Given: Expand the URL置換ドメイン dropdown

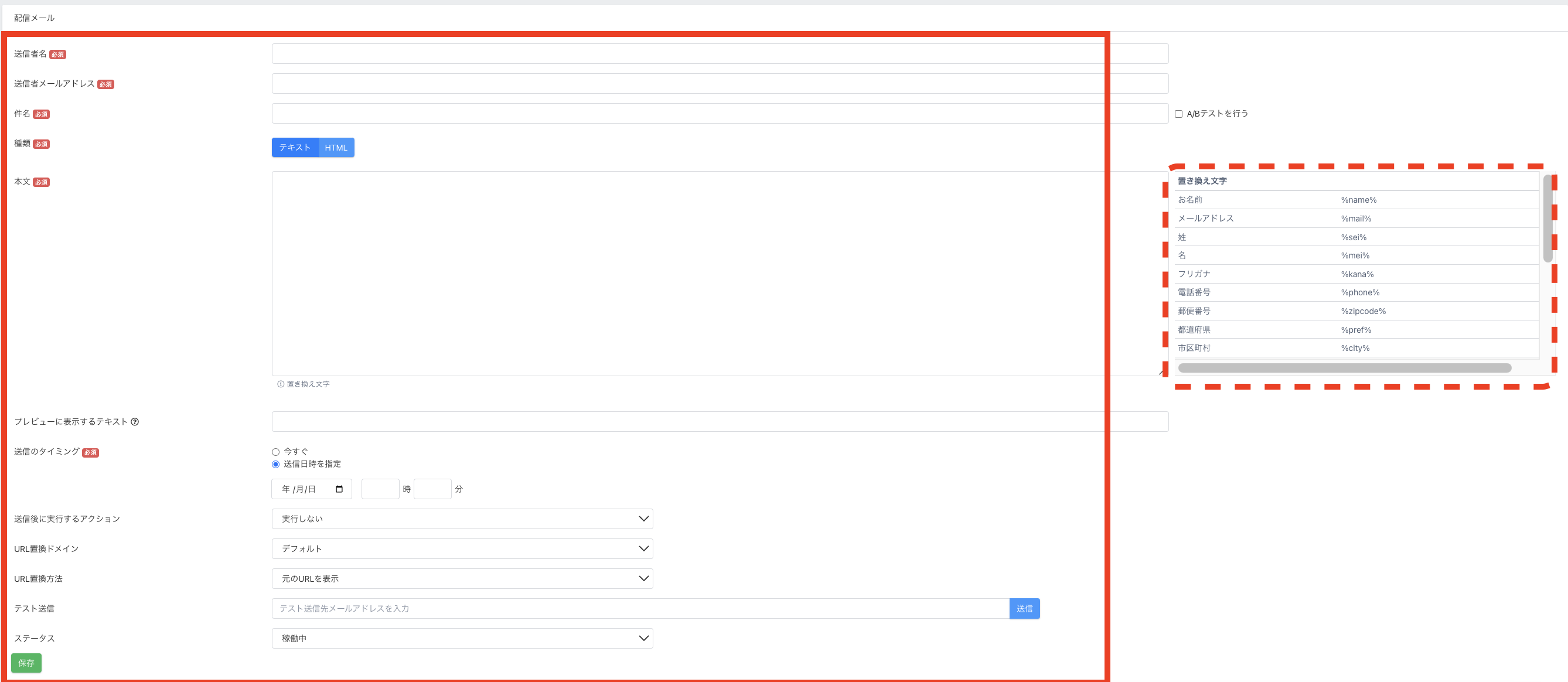Looking at the screenshot, I should [462, 549].
